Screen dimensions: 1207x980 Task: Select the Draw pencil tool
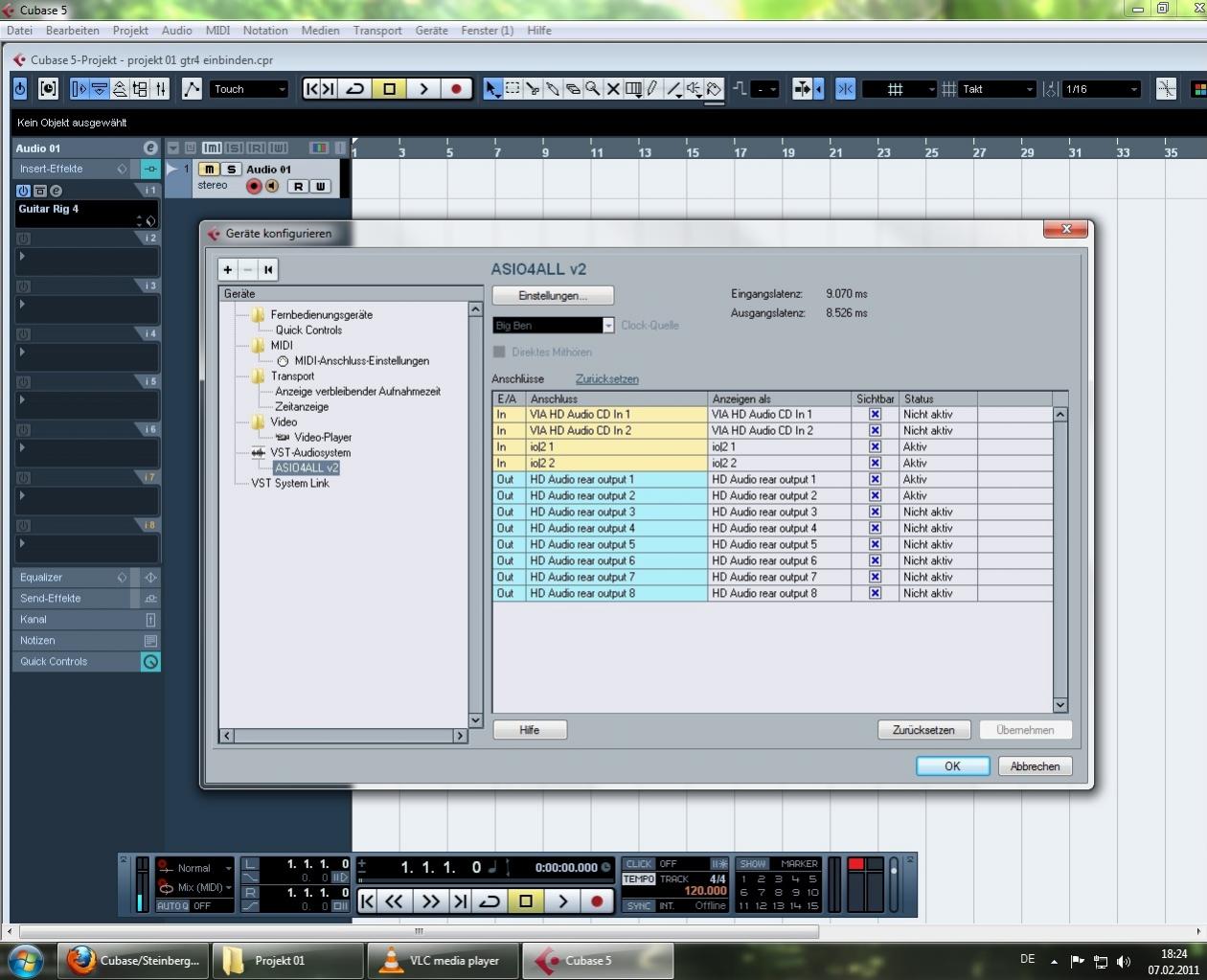pyautogui.click(x=653, y=89)
